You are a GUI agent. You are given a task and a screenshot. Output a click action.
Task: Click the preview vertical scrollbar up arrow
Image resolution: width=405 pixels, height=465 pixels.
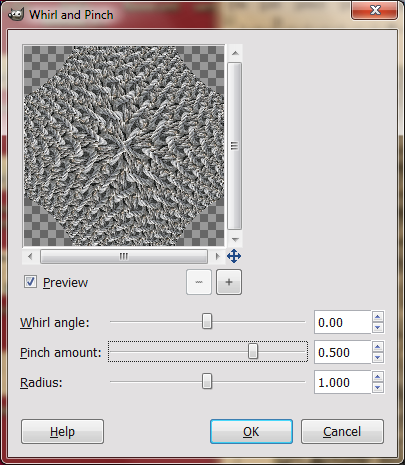(235, 53)
